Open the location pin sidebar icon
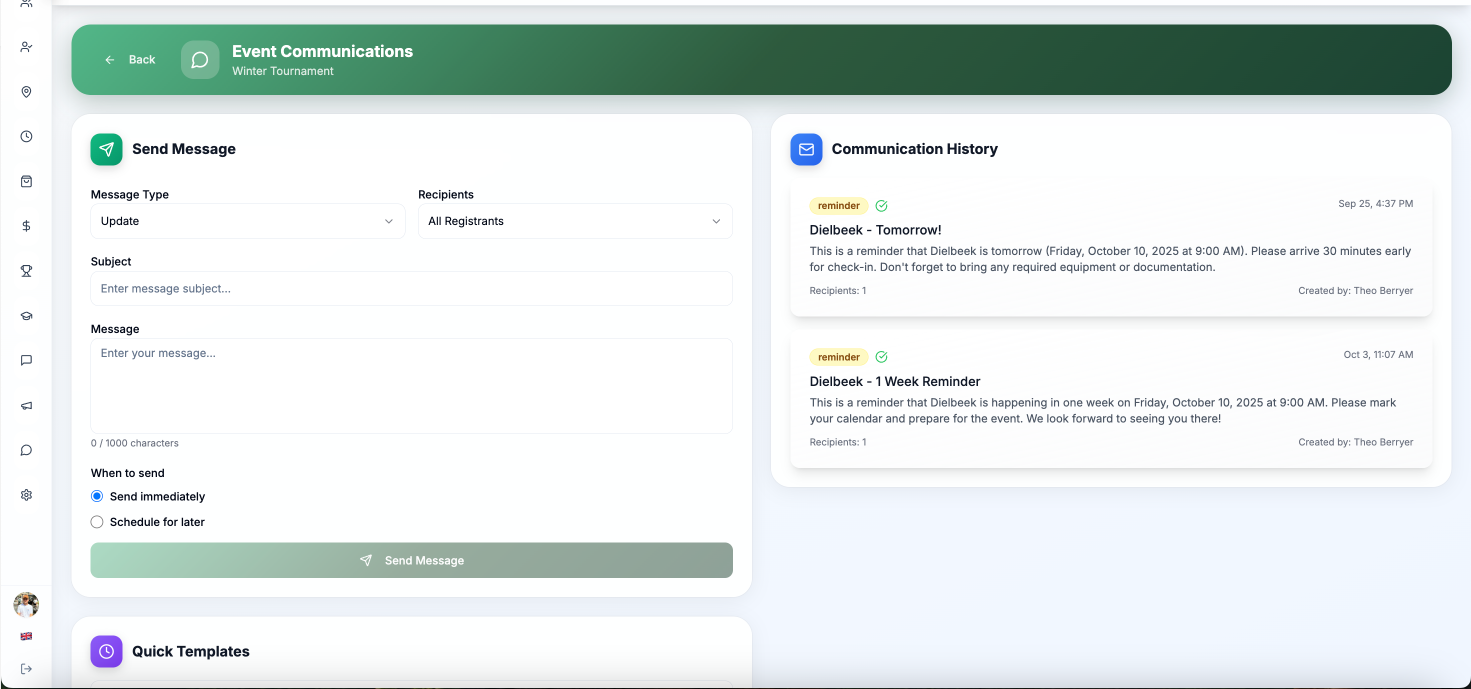The image size is (1471, 689). [26, 92]
